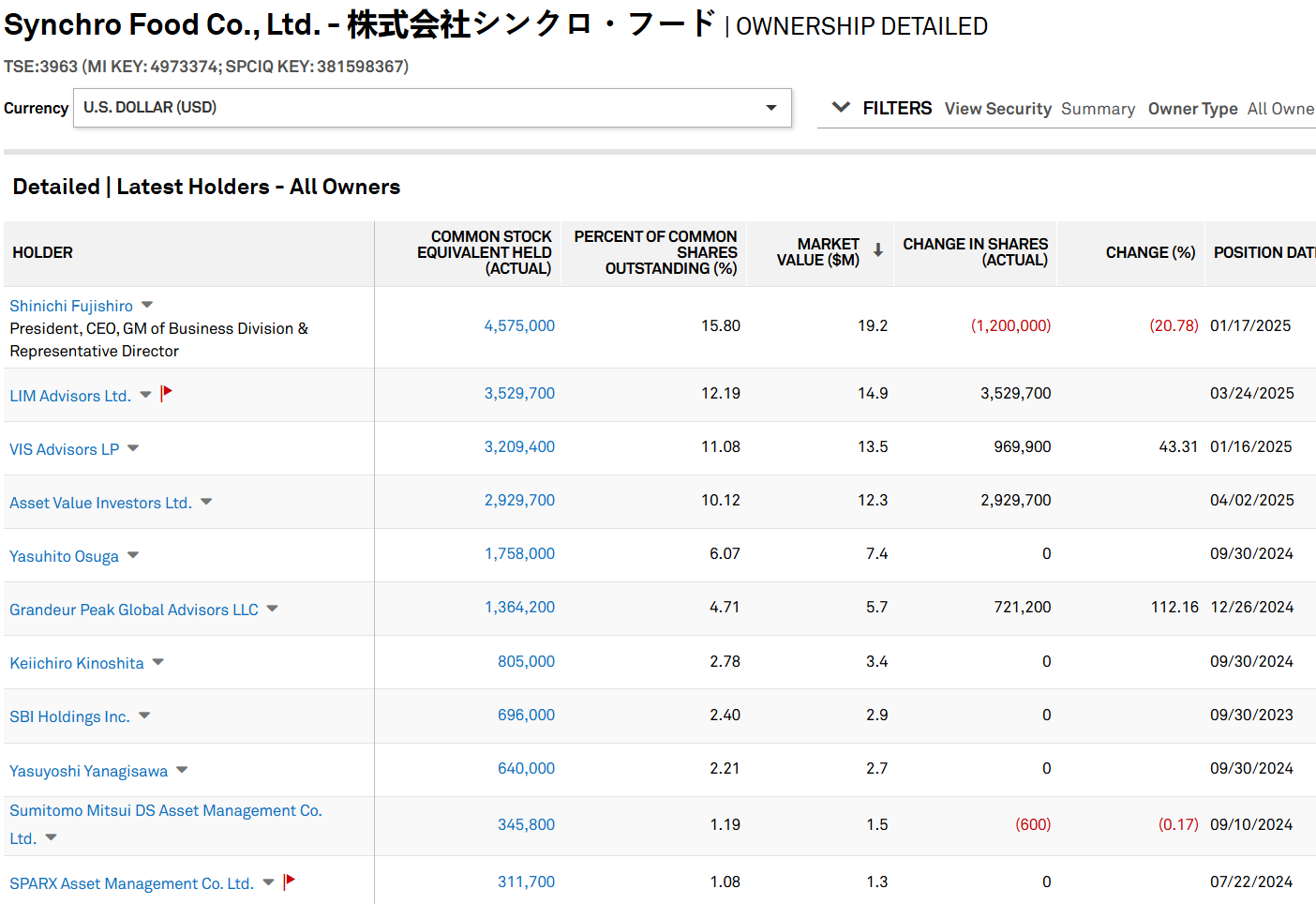Click shares held value 1,364,200
The width and height of the screenshot is (1316, 904).
(519, 607)
